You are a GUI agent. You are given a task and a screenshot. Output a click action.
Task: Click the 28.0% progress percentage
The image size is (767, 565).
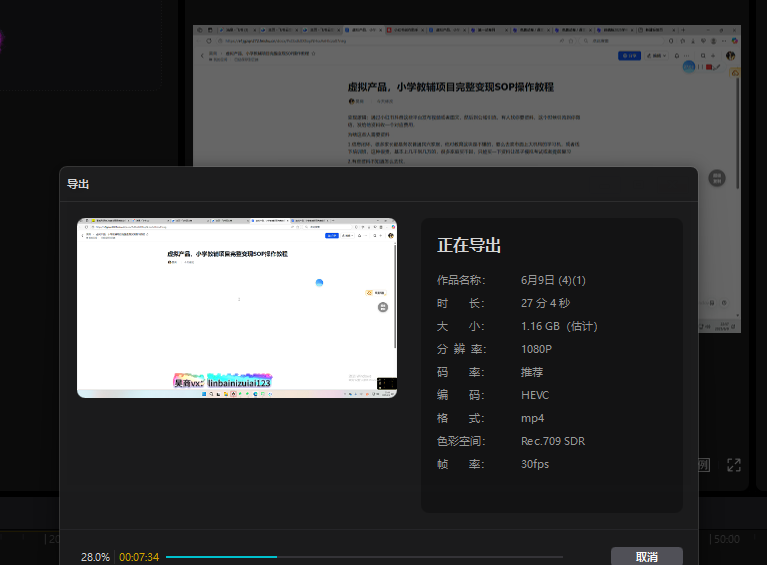click(95, 557)
